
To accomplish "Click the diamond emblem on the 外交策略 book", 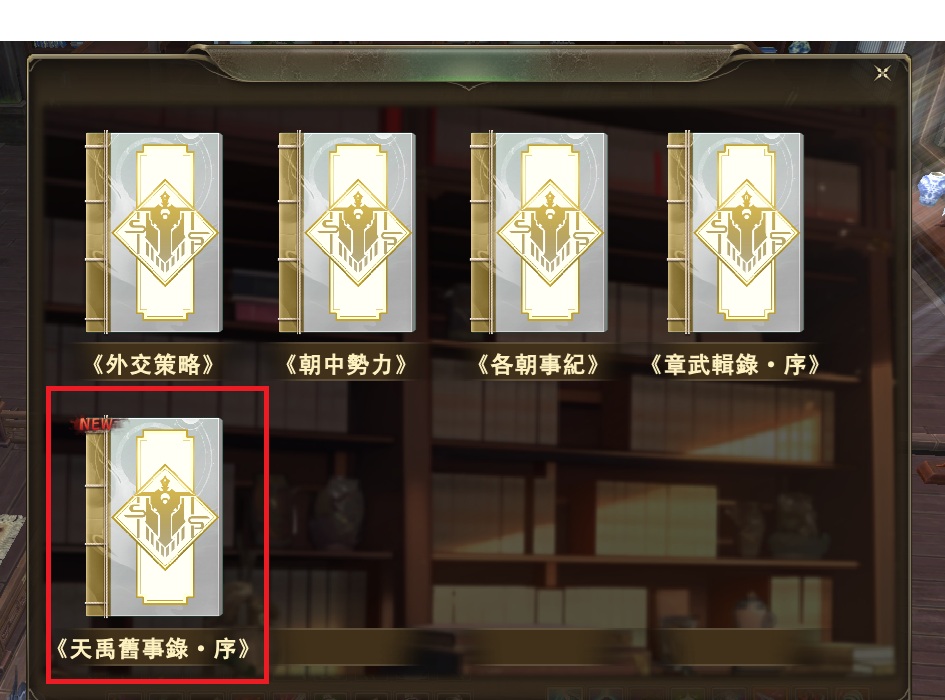I will [x=165, y=233].
